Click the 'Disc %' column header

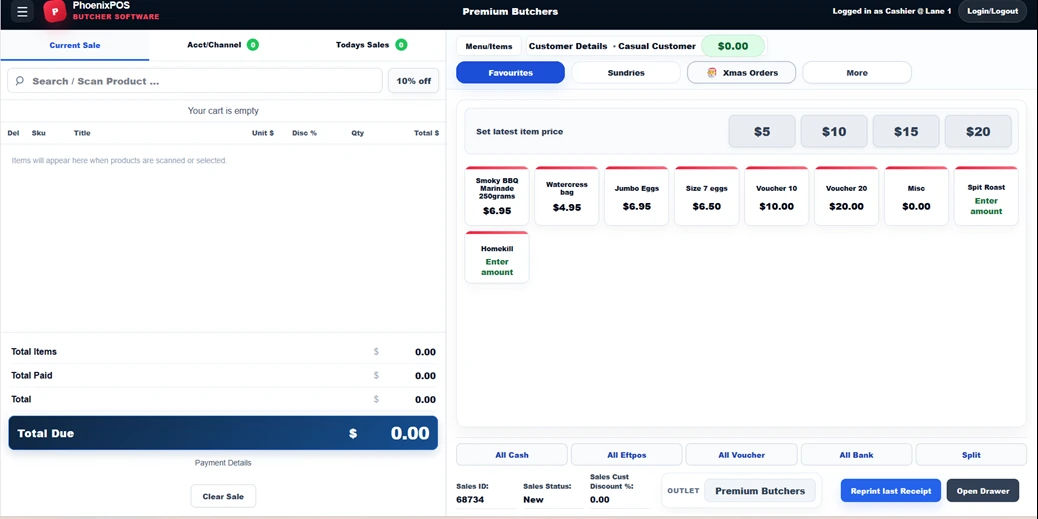click(305, 133)
